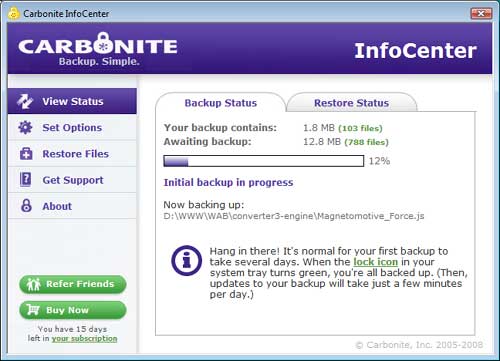This screenshot has width=500, height=361.
Task: Click the Carbonite, Inc. copyright notice
Action: click(419, 345)
